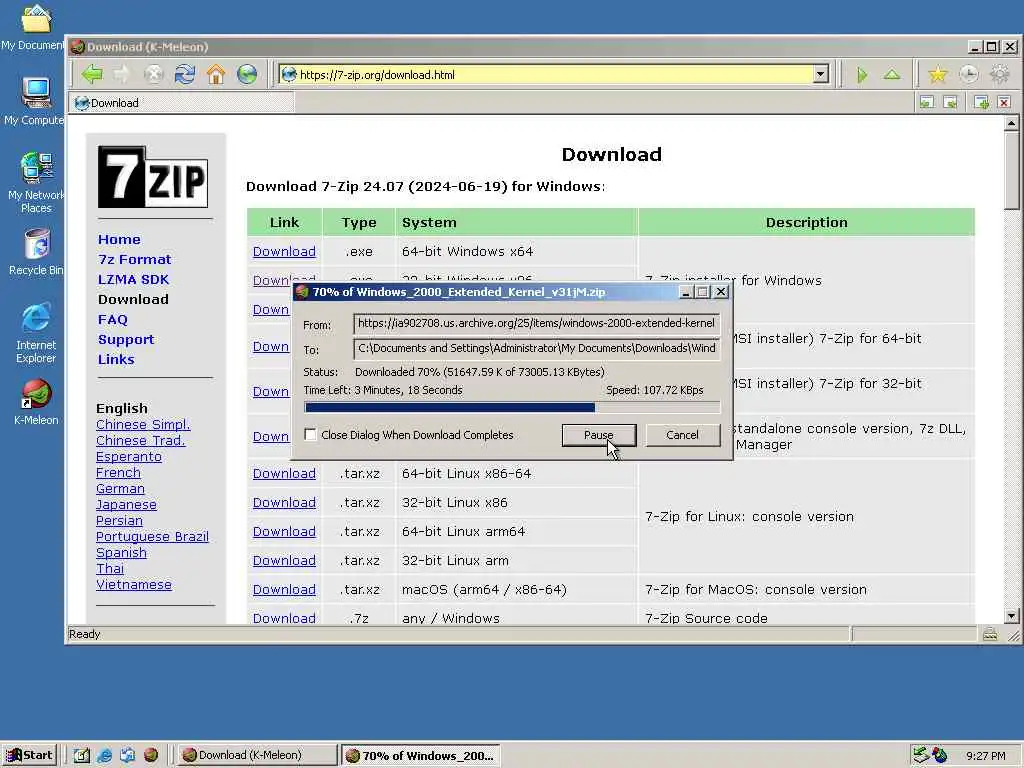Click the greyed Forward arrow
The width and height of the screenshot is (1024, 768).
click(x=122, y=74)
